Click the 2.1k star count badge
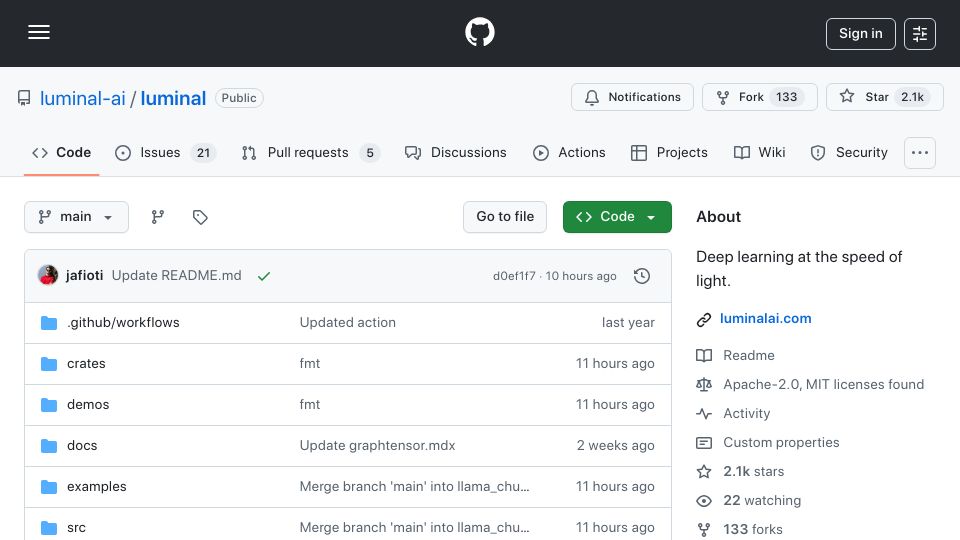This screenshot has height=540, width=960. (912, 97)
